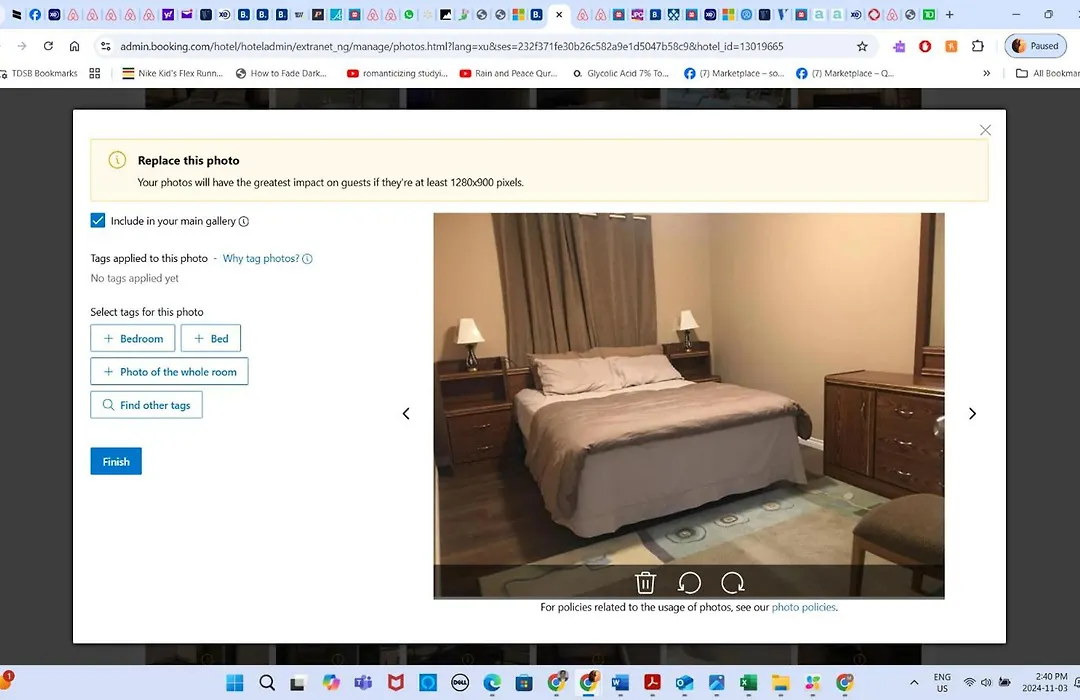Open Word from the taskbar
This screenshot has height=700, width=1080.
620,683
